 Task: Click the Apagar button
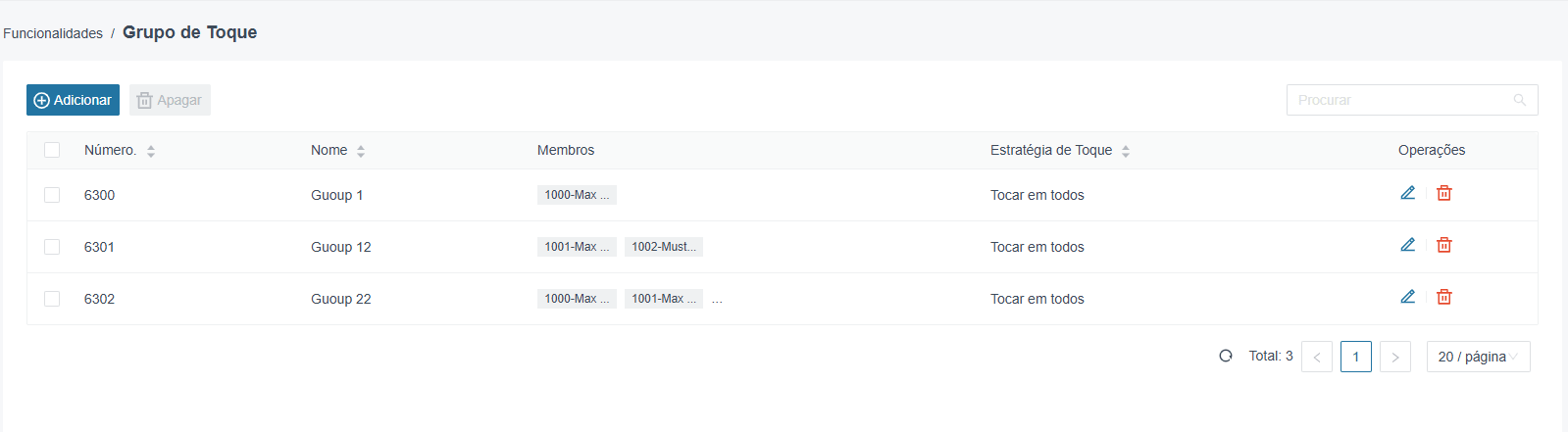(170, 100)
